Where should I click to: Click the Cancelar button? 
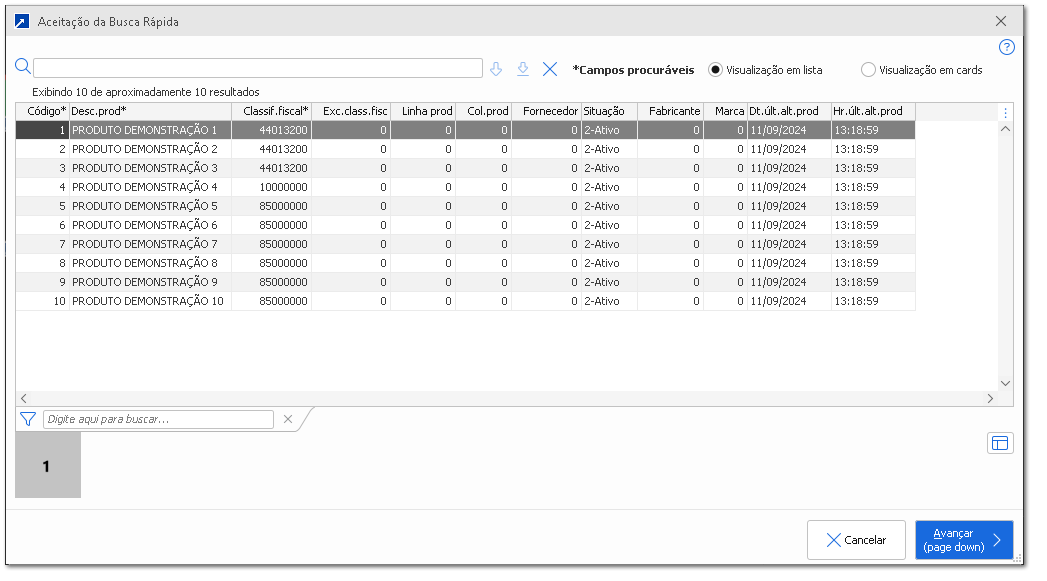856,540
